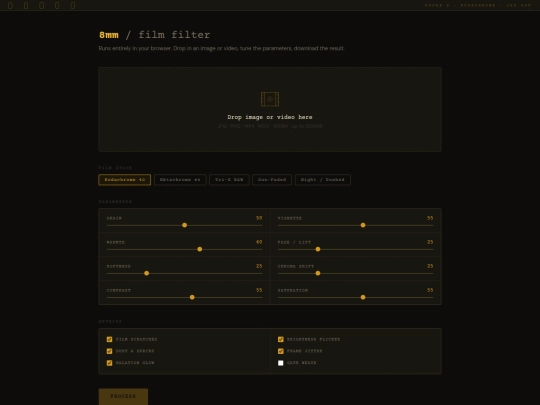
Task: Click the Grain value 50
Action: tap(259, 218)
